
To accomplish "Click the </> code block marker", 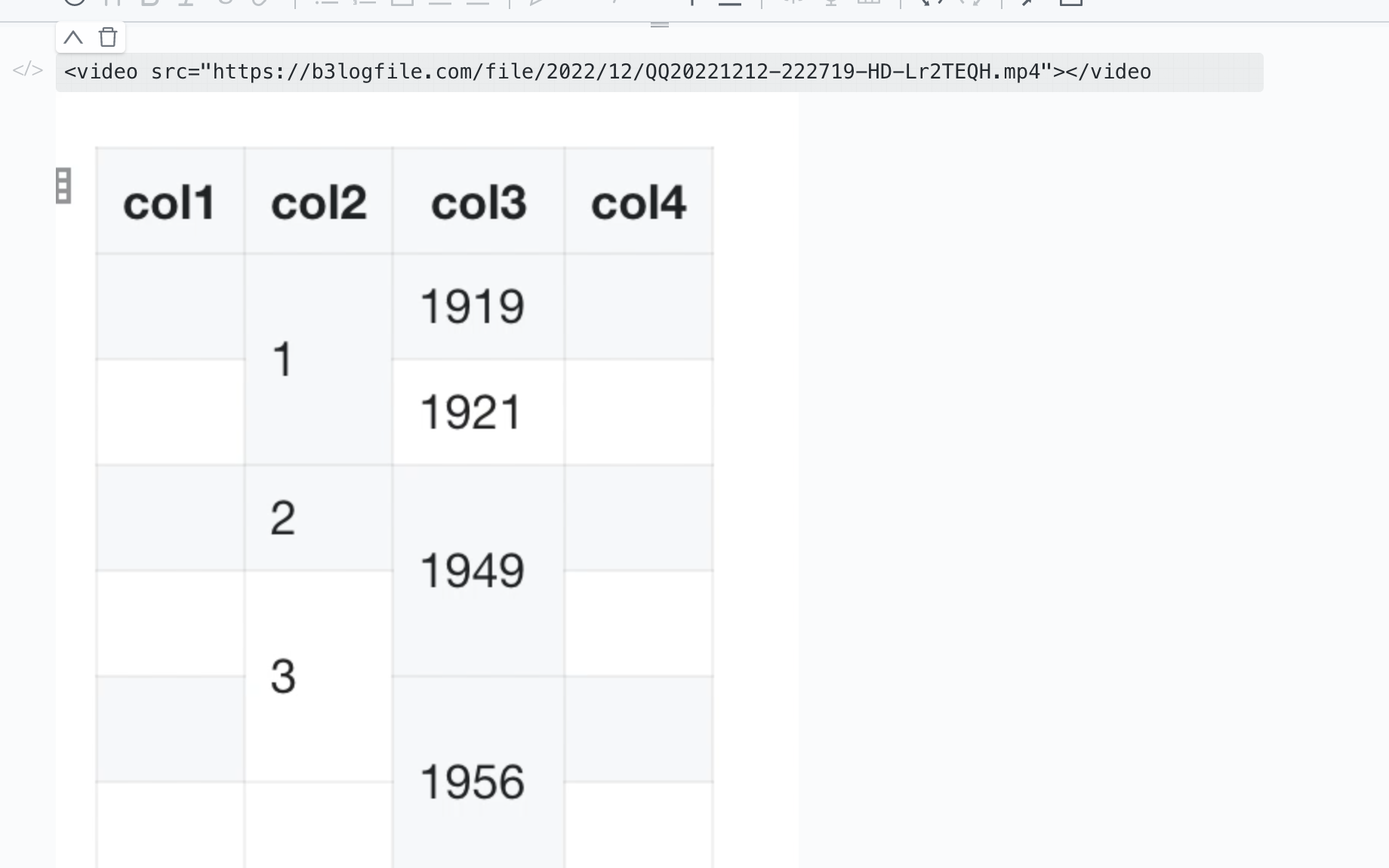I will (x=28, y=70).
